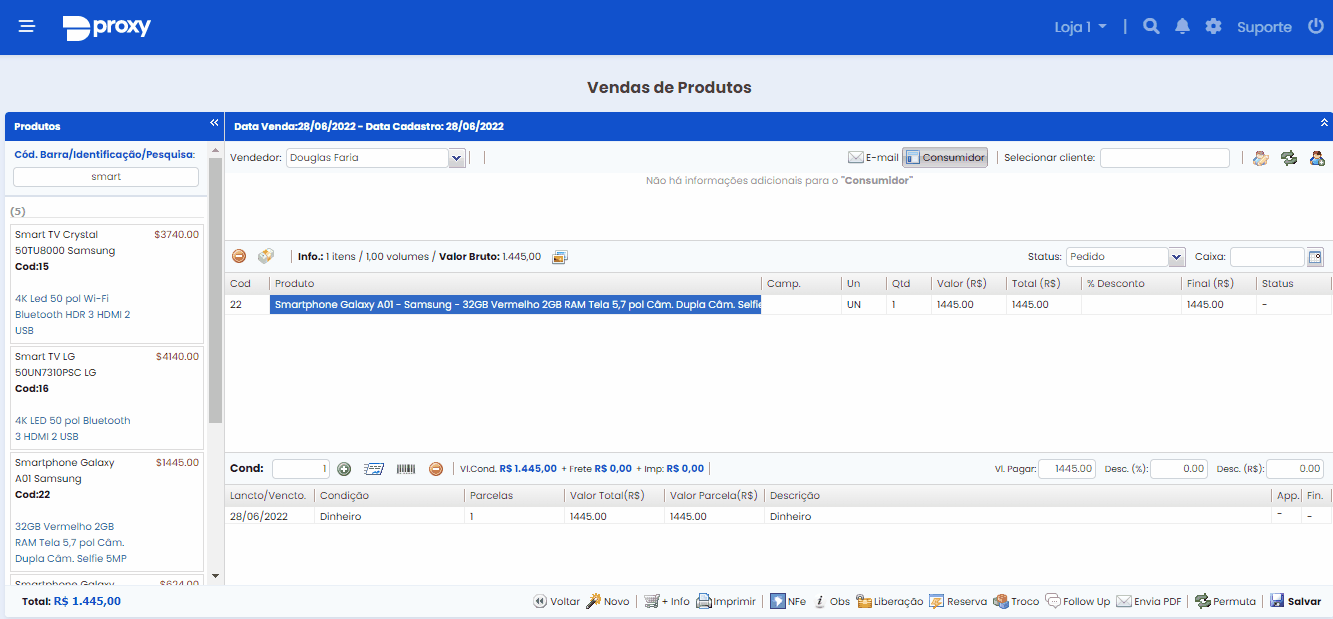Collapse the Produtos side panel
Screen dimensions: 1333x619
(214, 123)
